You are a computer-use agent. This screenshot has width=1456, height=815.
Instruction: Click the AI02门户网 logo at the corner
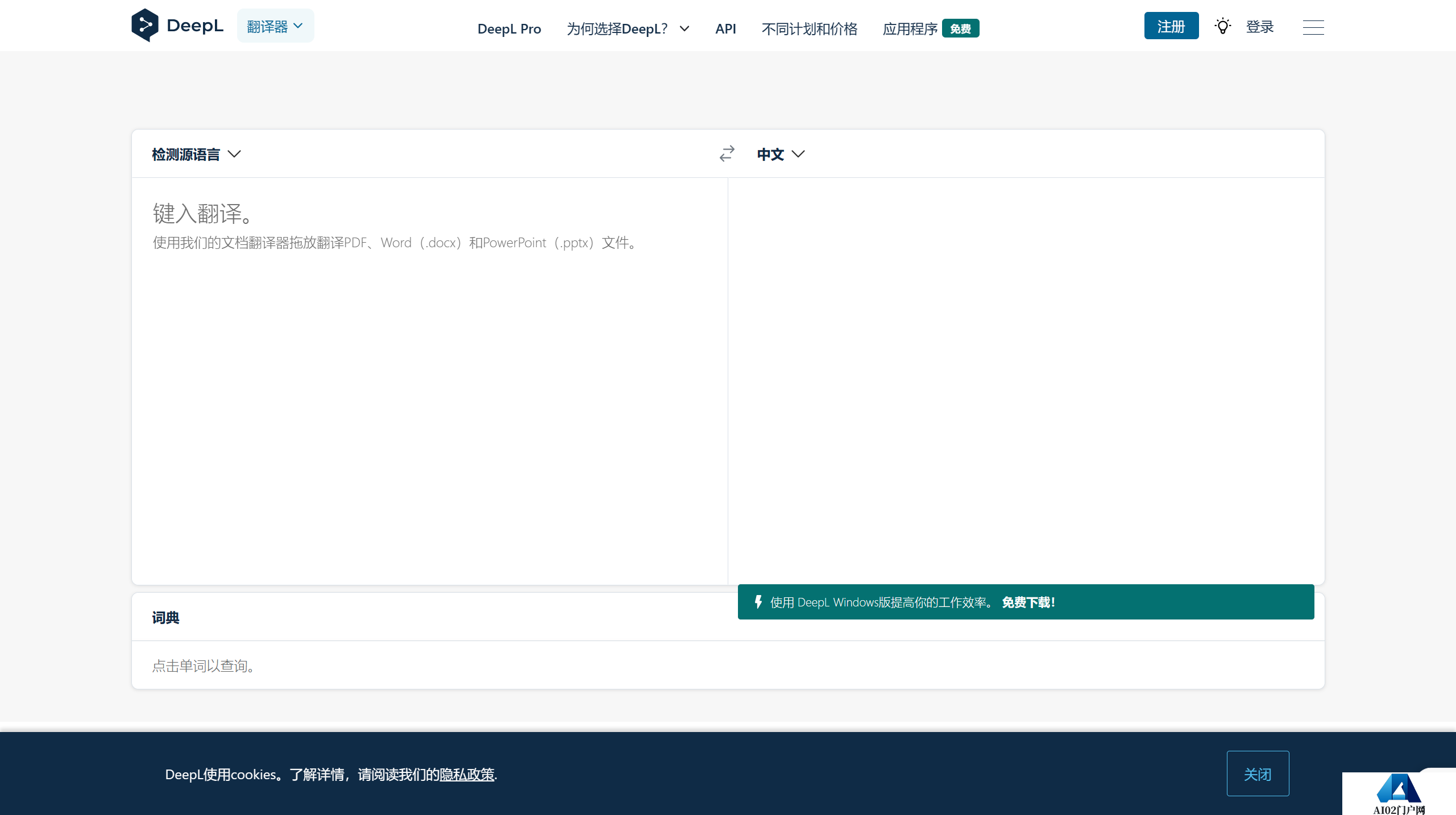pyautogui.click(x=1399, y=793)
